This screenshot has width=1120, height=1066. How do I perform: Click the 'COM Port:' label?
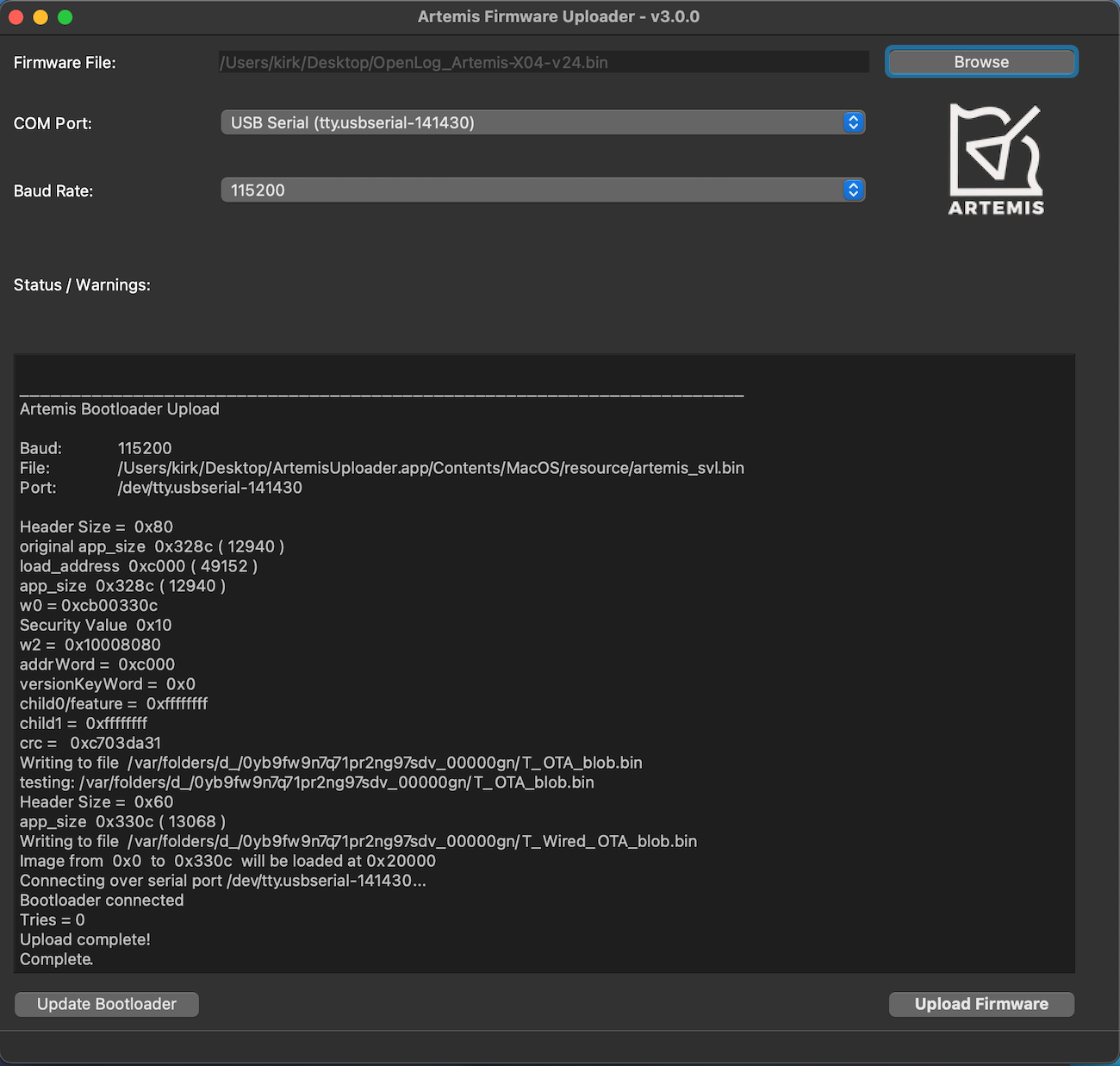click(53, 123)
